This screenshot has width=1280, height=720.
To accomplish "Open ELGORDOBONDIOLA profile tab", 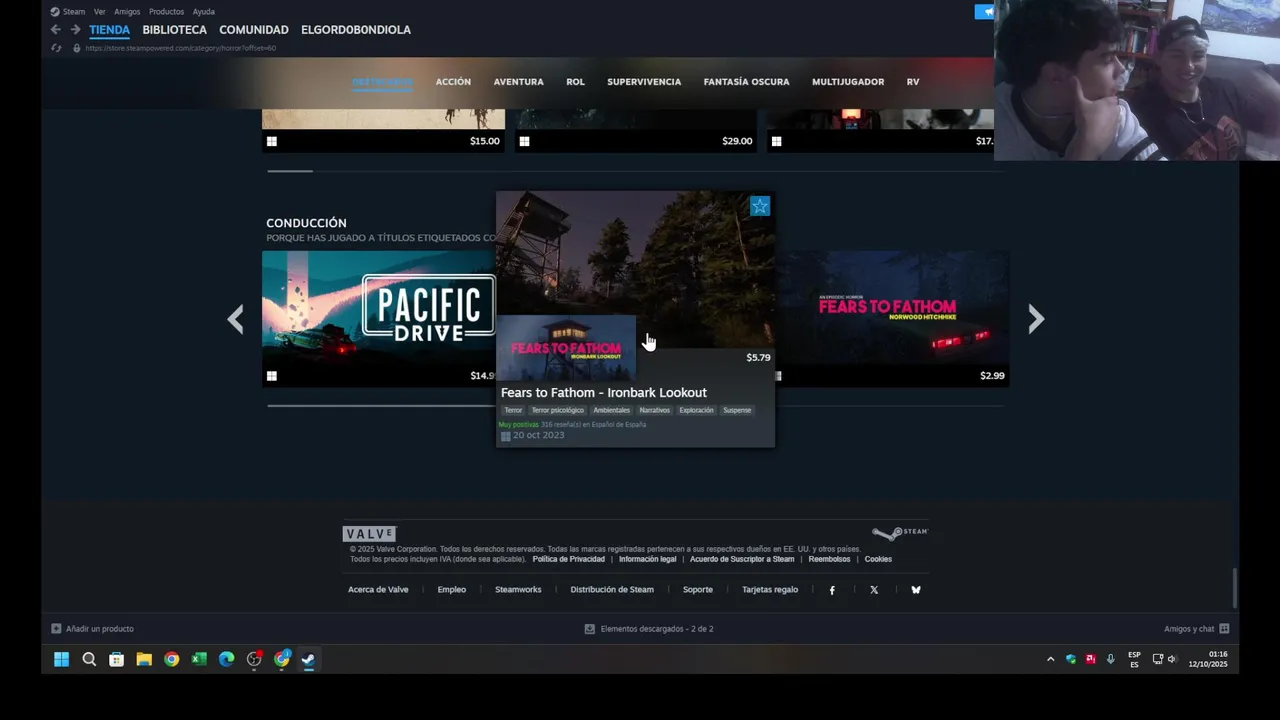I will (x=356, y=30).
